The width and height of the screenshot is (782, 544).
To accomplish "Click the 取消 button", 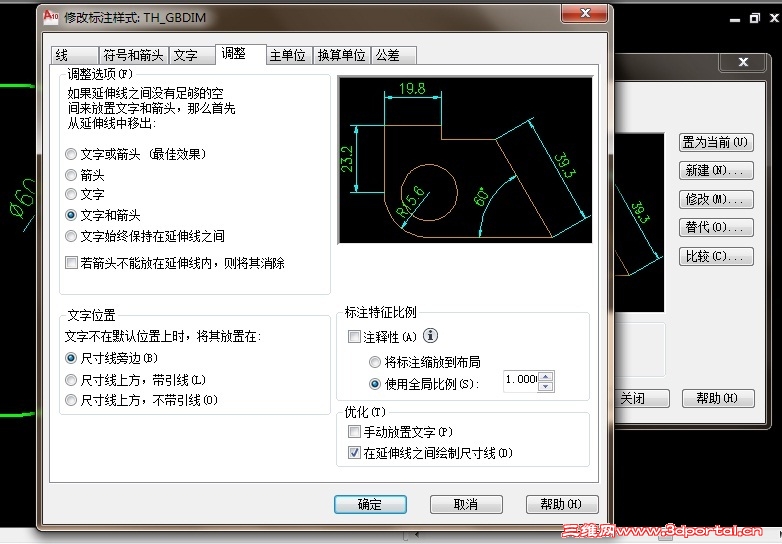I will [x=466, y=504].
